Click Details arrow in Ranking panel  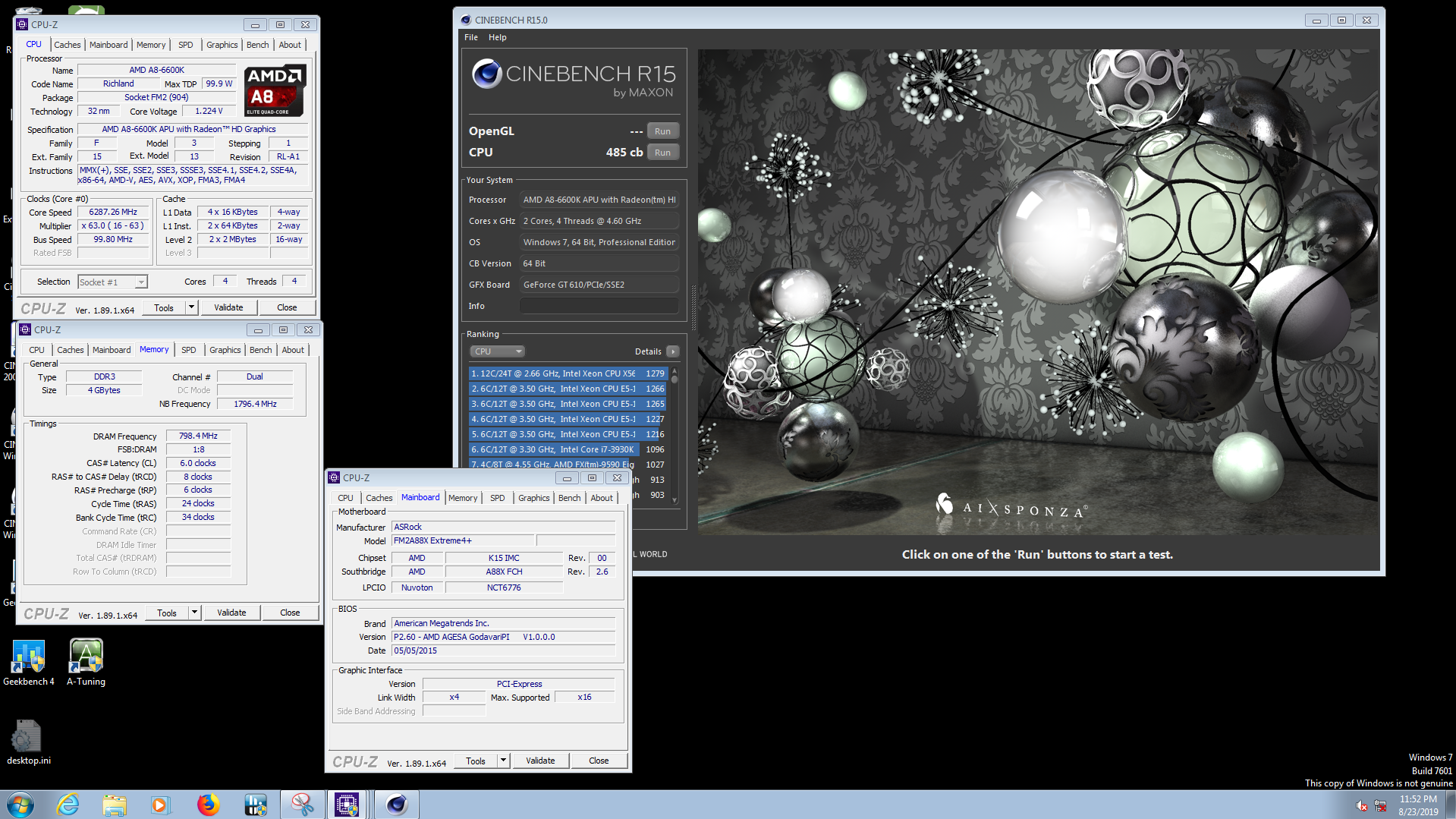[x=672, y=351]
